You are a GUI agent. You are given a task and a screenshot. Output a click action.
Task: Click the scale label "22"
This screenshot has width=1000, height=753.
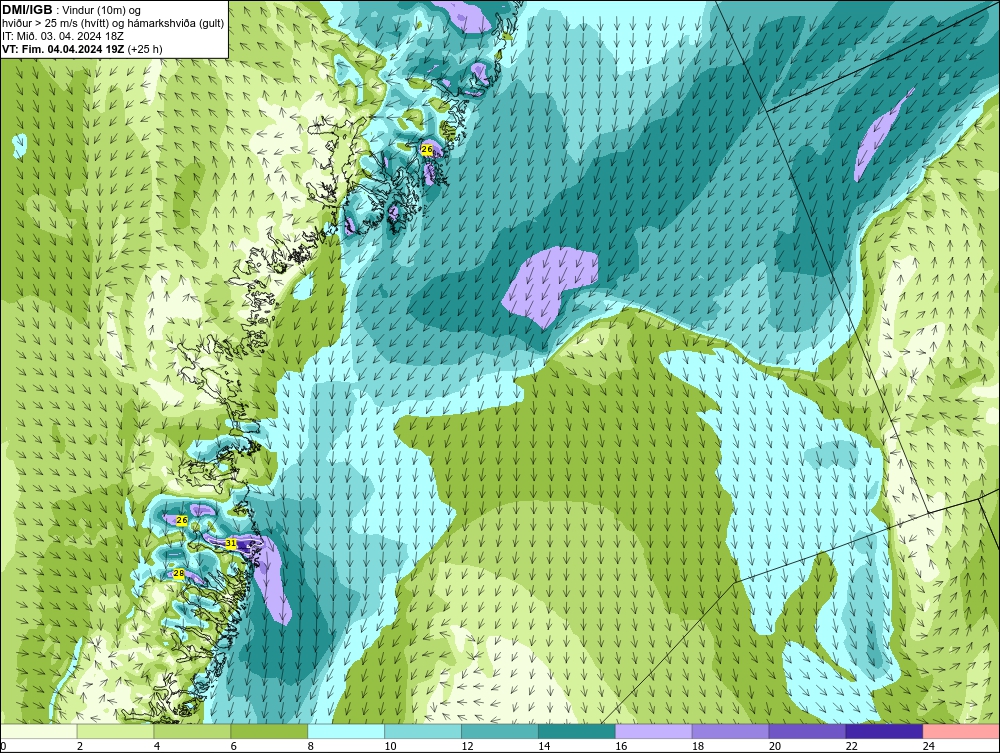pos(852,746)
